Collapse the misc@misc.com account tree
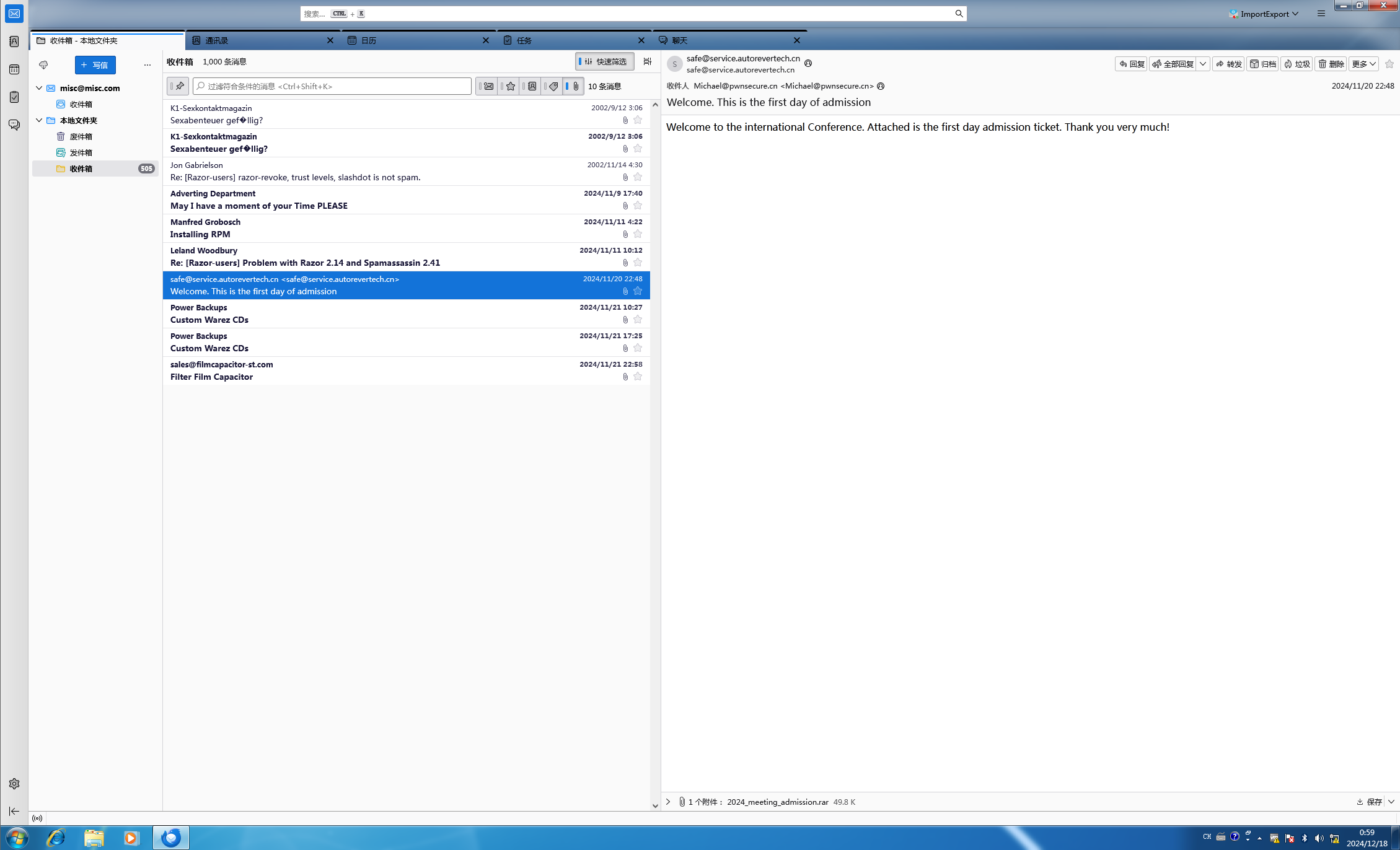Viewport: 1400px width, 850px height. [x=39, y=88]
